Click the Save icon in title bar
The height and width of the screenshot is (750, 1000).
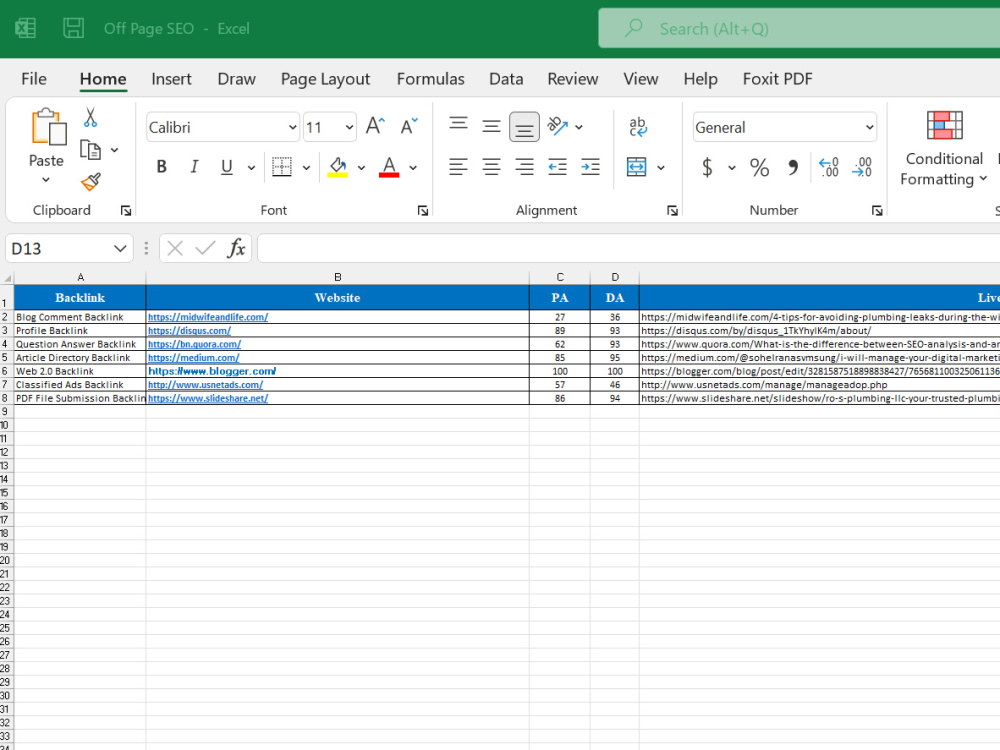coord(73,28)
